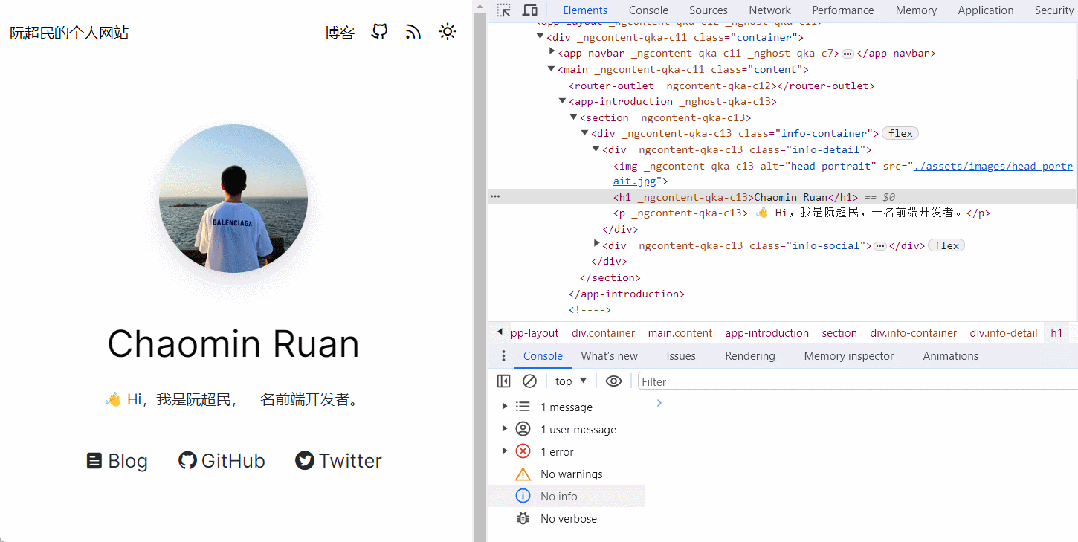Open the Issues drawer tab

coord(681,356)
